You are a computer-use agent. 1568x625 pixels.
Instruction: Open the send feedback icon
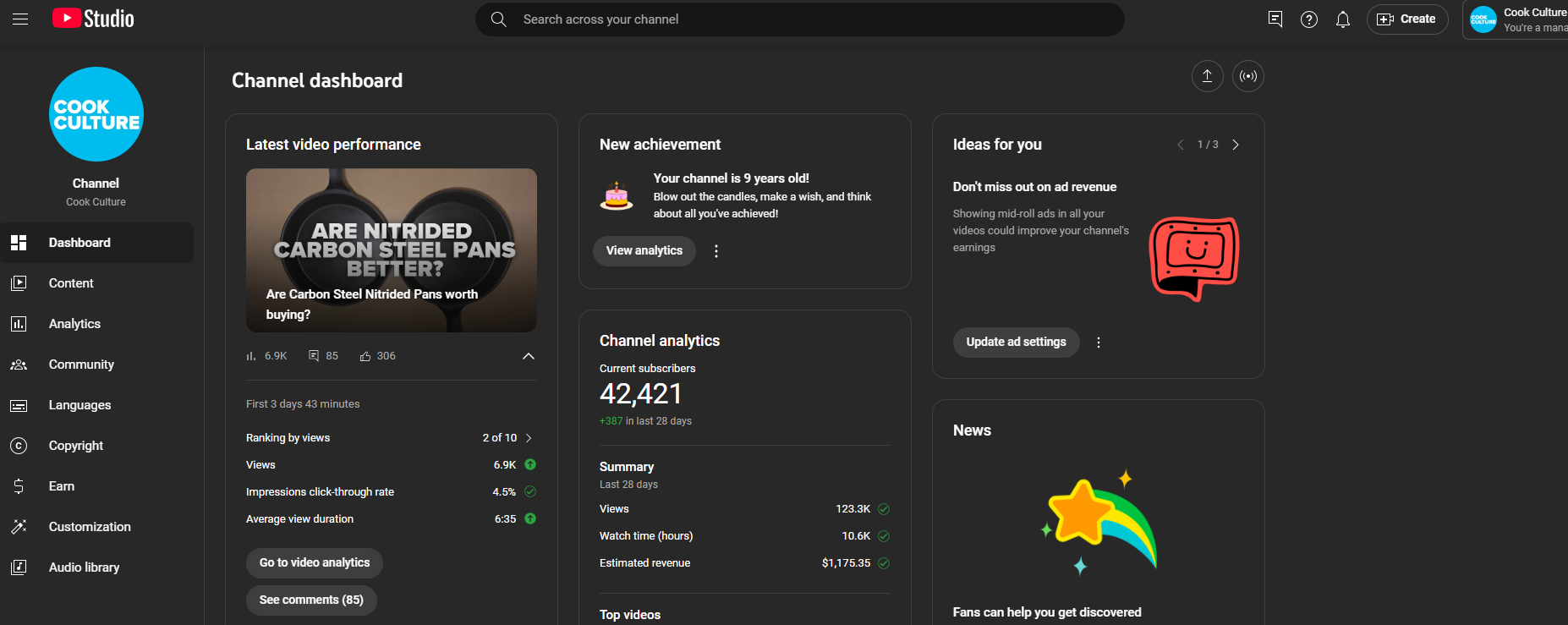click(1275, 19)
